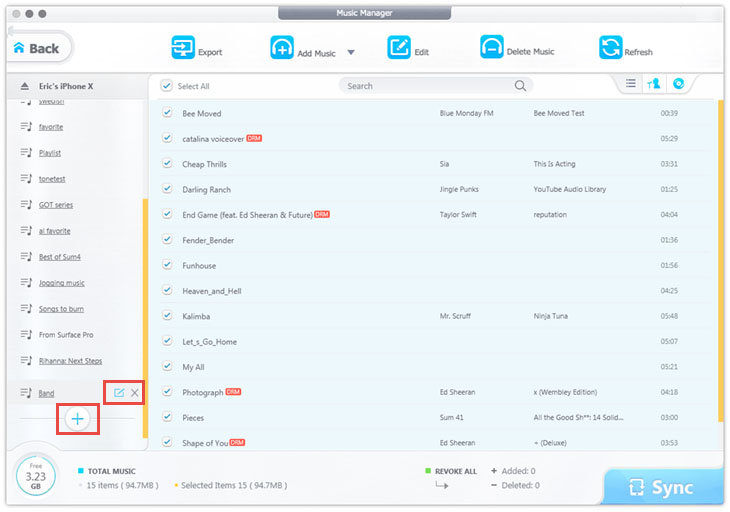Go Back to the home screen
The height and width of the screenshot is (512, 730).
click(40, 48)
